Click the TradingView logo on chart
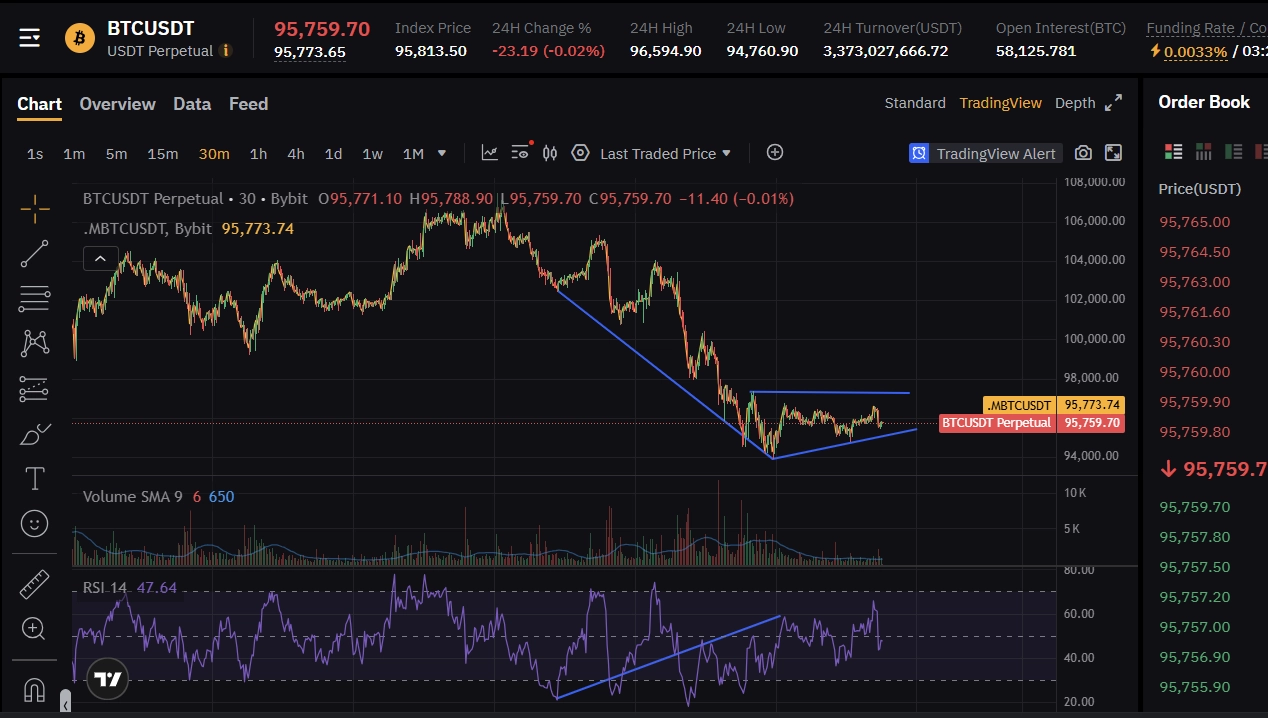Screen dimensions: 1268x718 [108, 679]
